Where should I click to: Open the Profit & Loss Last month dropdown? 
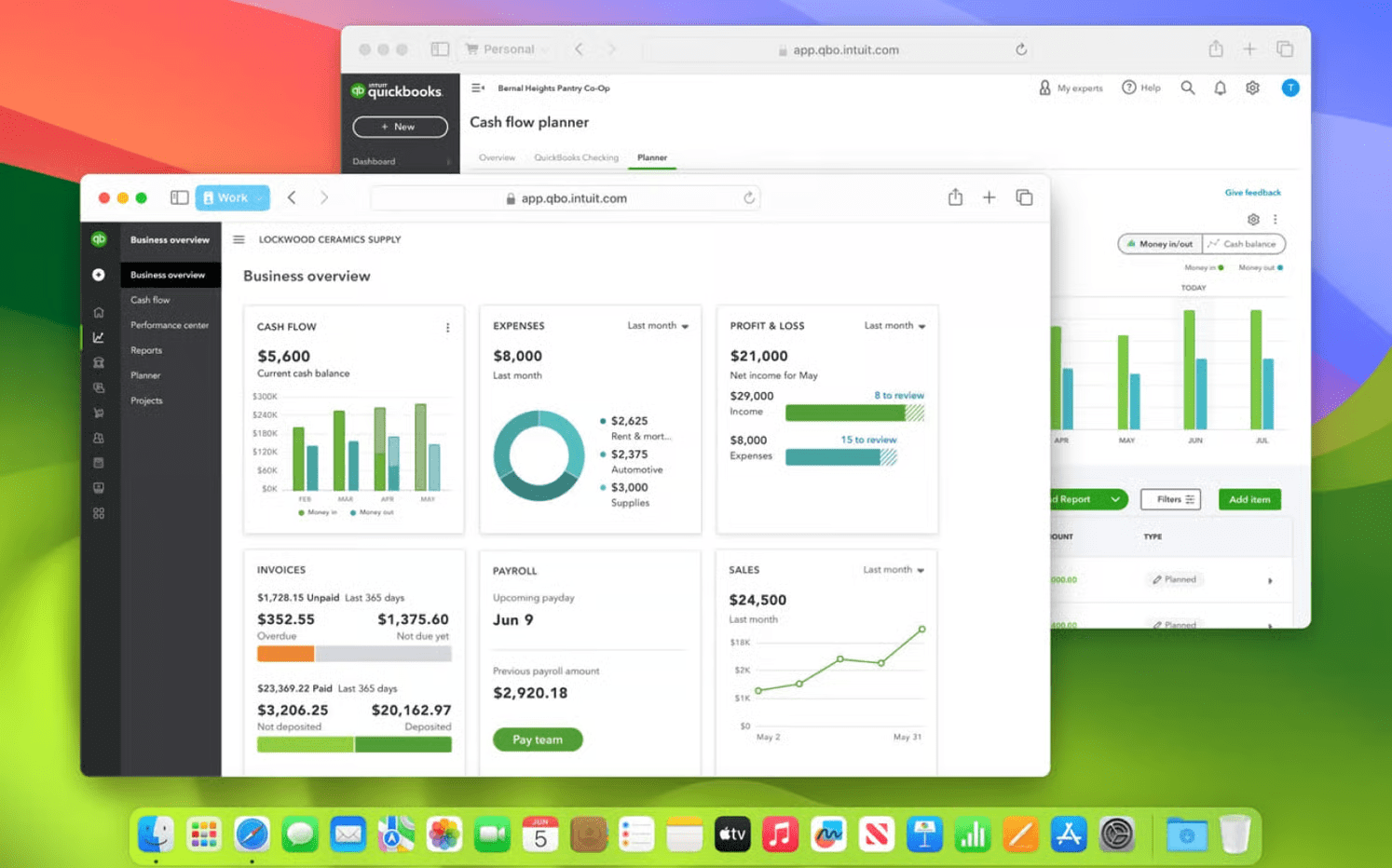(894, 326)
